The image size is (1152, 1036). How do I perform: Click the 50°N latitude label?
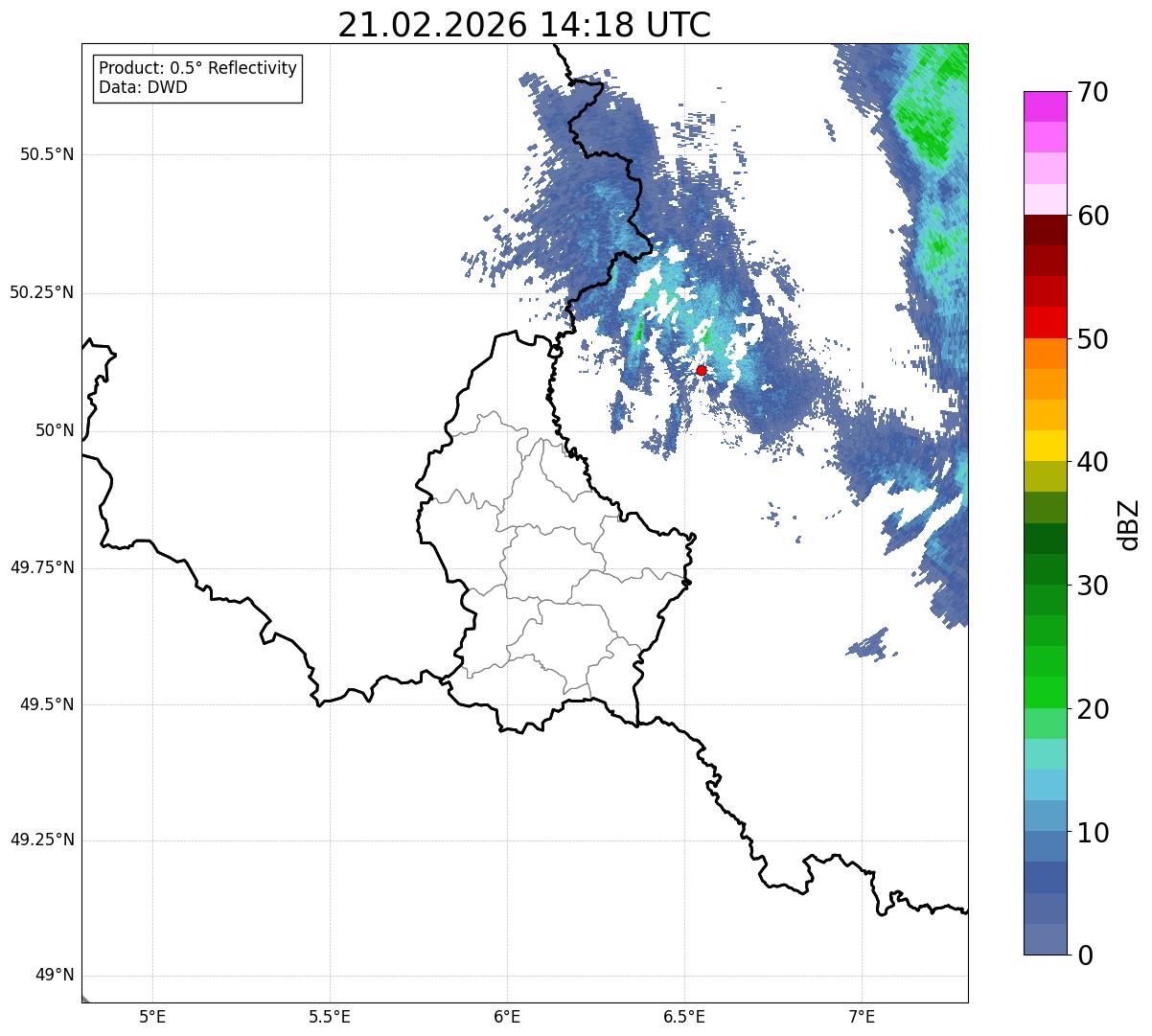pos(55,430)
